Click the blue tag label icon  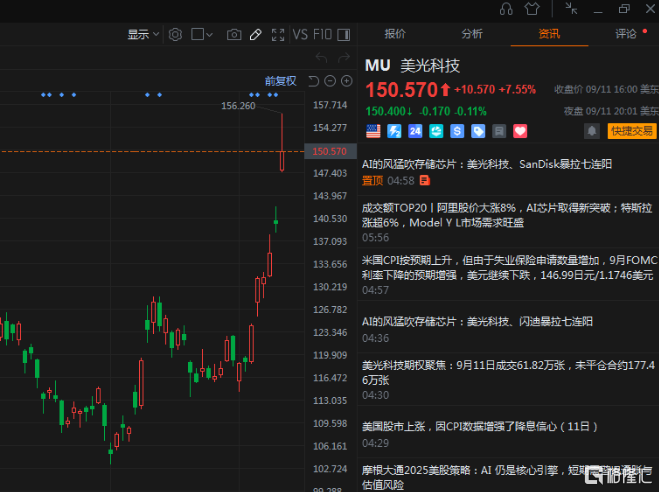click(x=478, y=131)
